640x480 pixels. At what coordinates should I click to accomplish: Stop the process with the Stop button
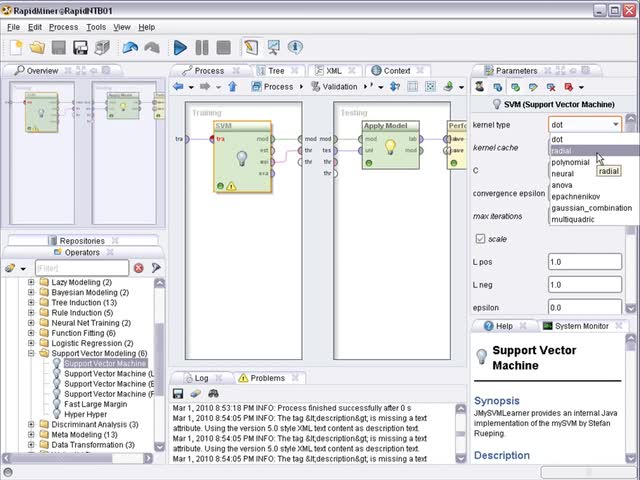pos(223,48)
